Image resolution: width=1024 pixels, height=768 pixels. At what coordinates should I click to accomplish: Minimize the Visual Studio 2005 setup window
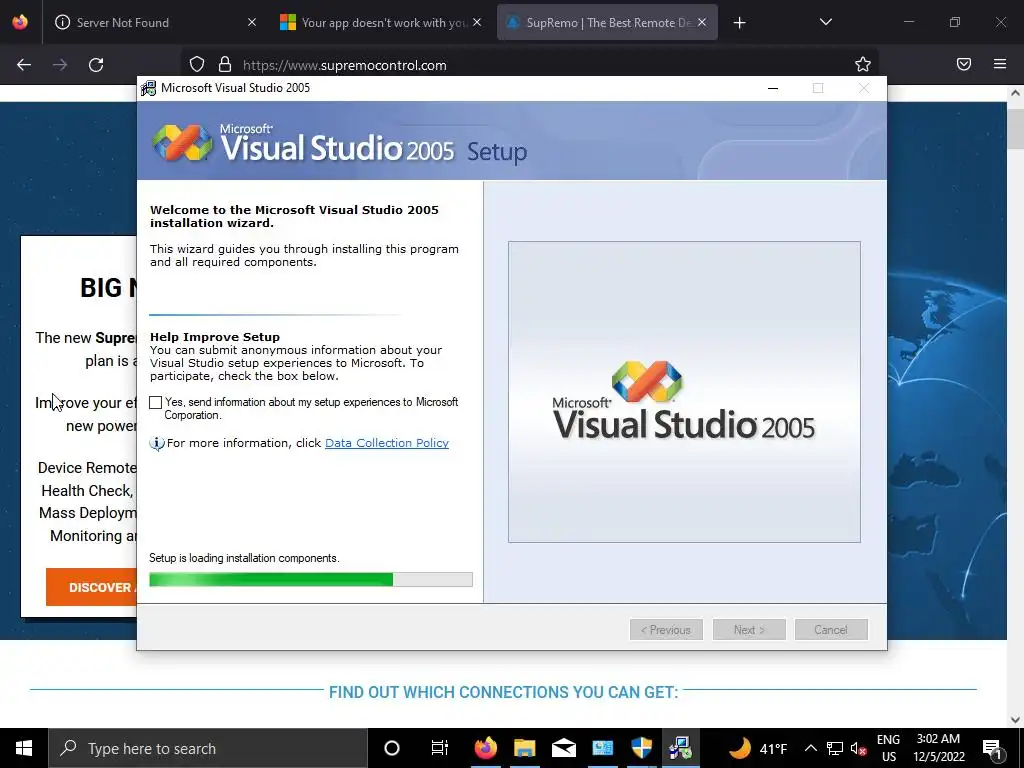pyautogui.click(x=773, y=88)
